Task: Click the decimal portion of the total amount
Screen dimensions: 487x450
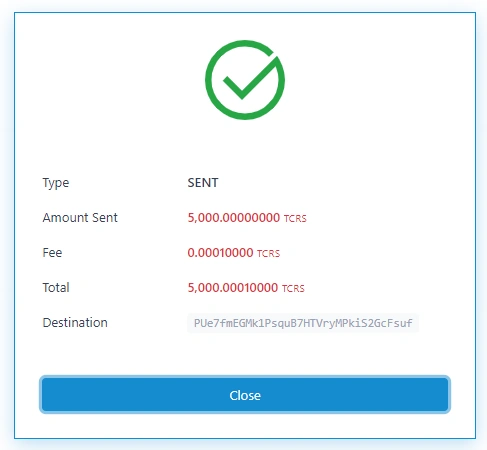Action: pos(250,288)
